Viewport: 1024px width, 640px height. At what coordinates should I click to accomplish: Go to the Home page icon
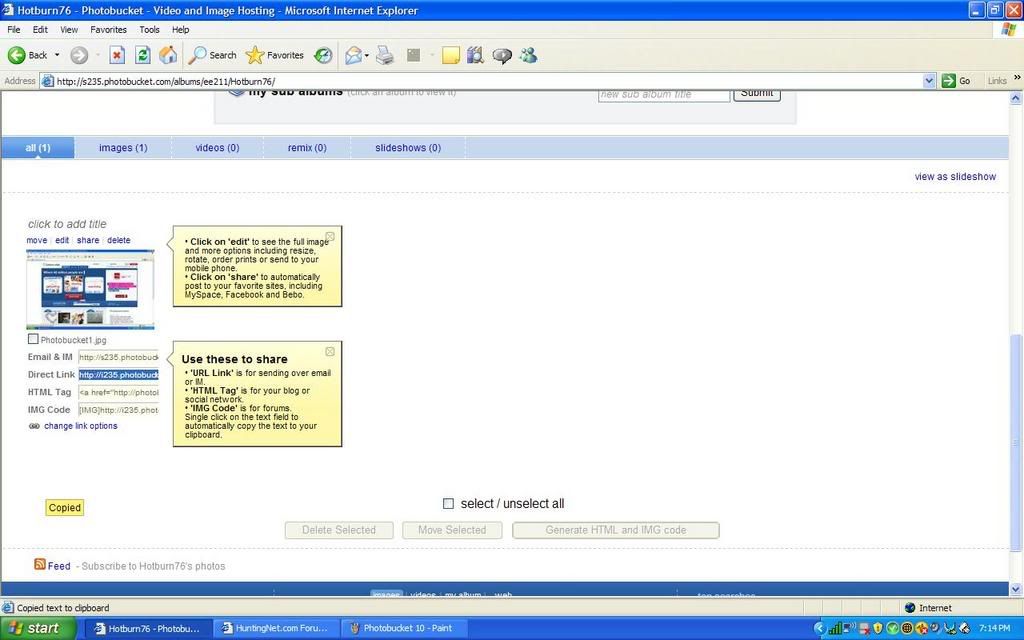168,56
